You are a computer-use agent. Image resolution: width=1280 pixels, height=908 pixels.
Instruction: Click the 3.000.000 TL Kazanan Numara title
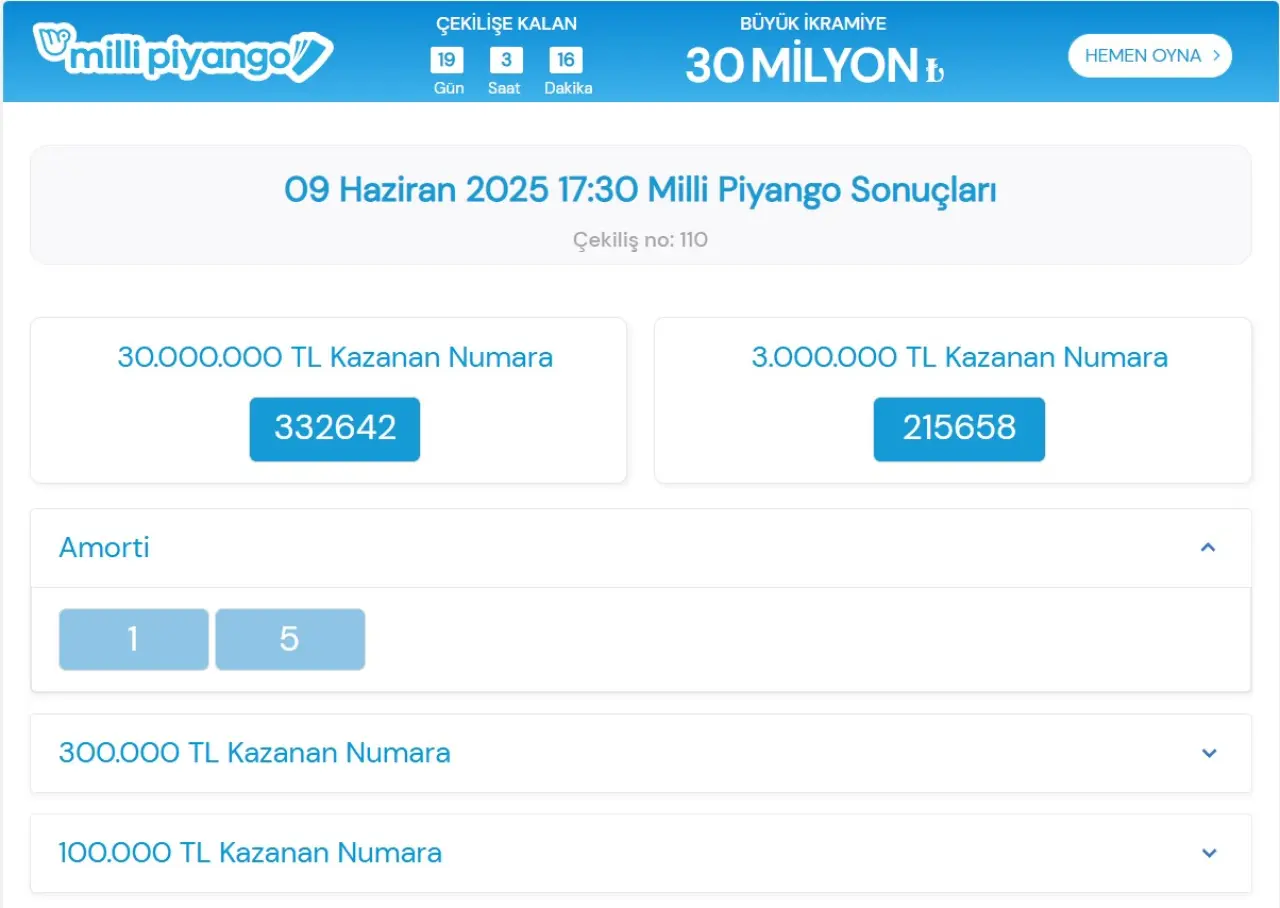tap(959, 357)
